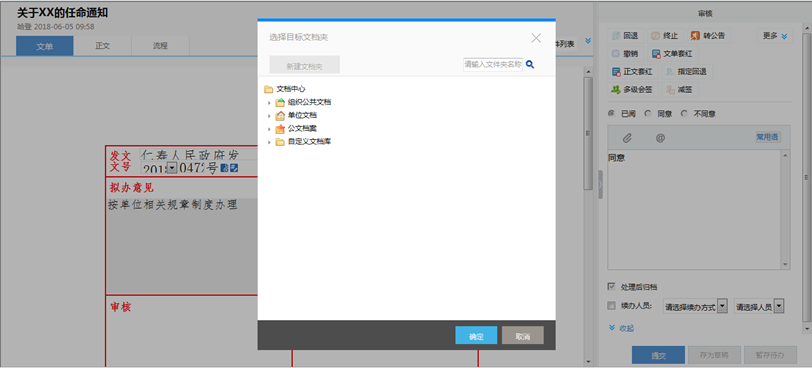The image size is (812, 368).
Task: Click the 文单套红 action icon button
Action: point(672,54)
